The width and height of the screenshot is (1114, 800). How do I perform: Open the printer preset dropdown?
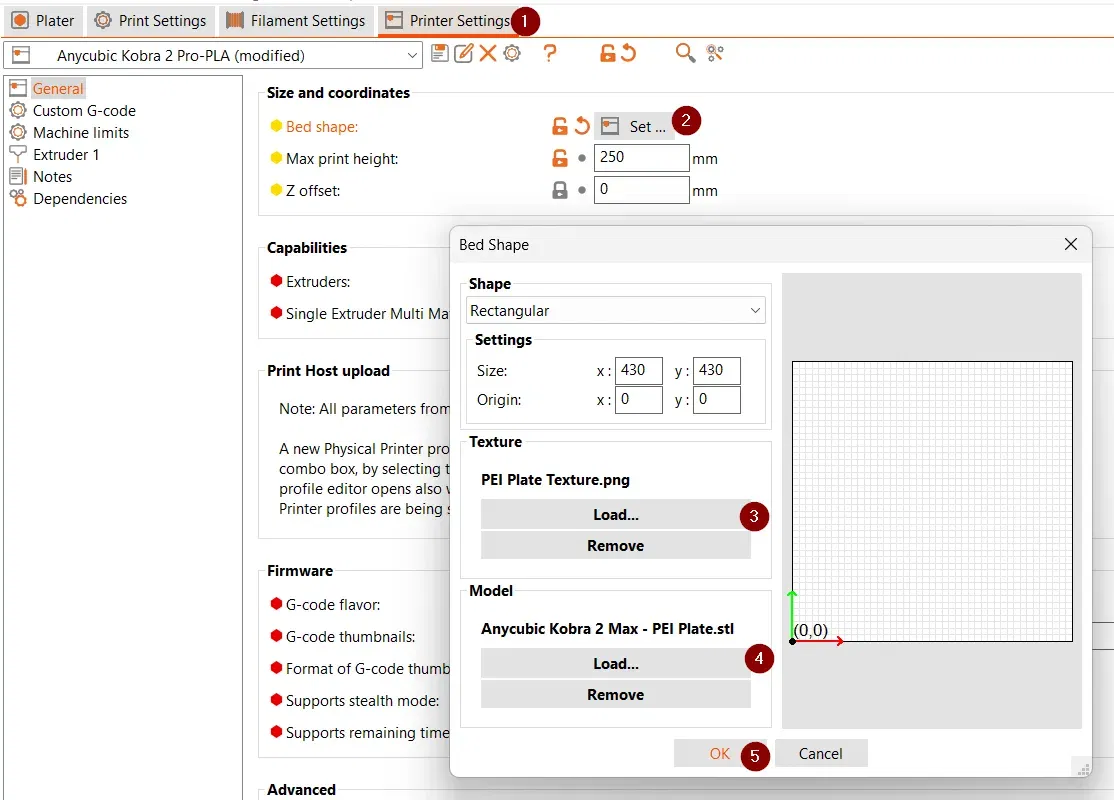[x=213, y=55]
